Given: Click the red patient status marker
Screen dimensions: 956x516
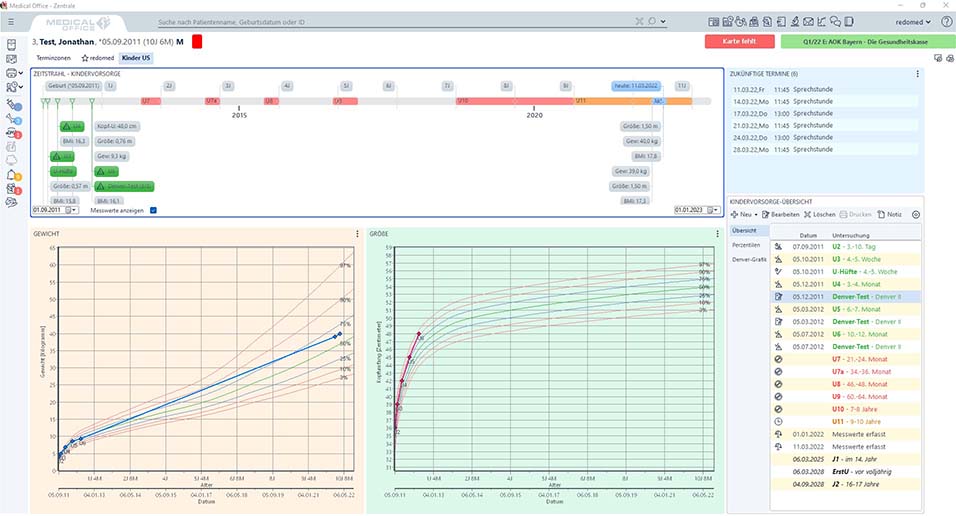Looking at the screenshot, I should click(x=197, y=41).
